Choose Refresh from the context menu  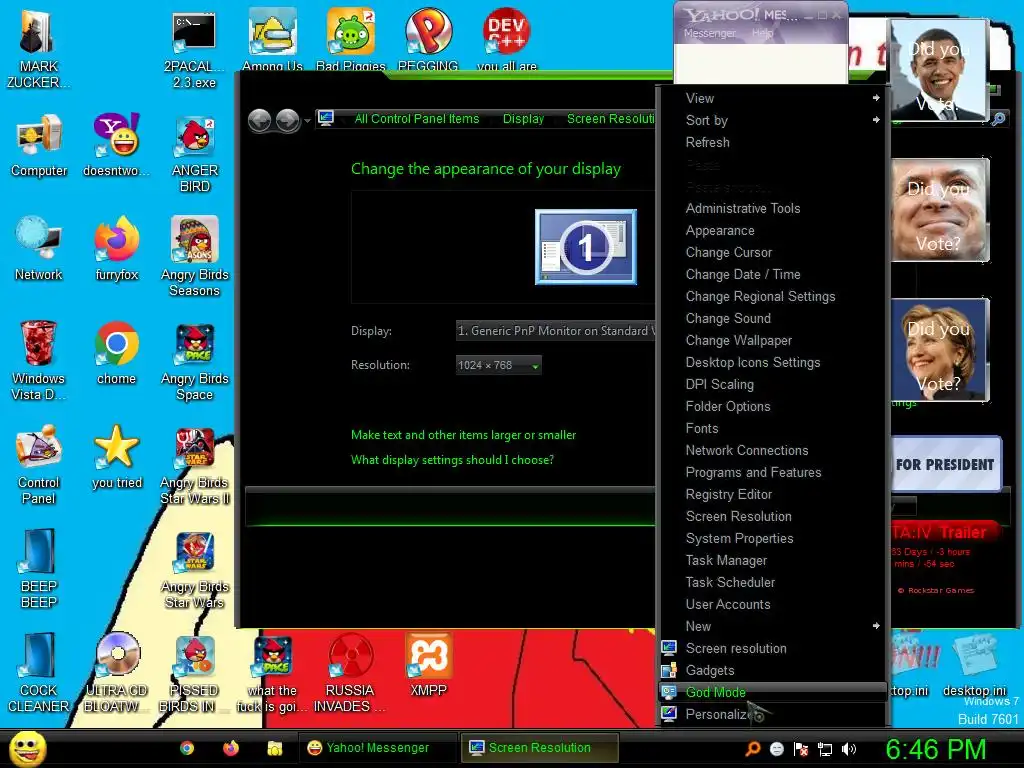[773, 142]
